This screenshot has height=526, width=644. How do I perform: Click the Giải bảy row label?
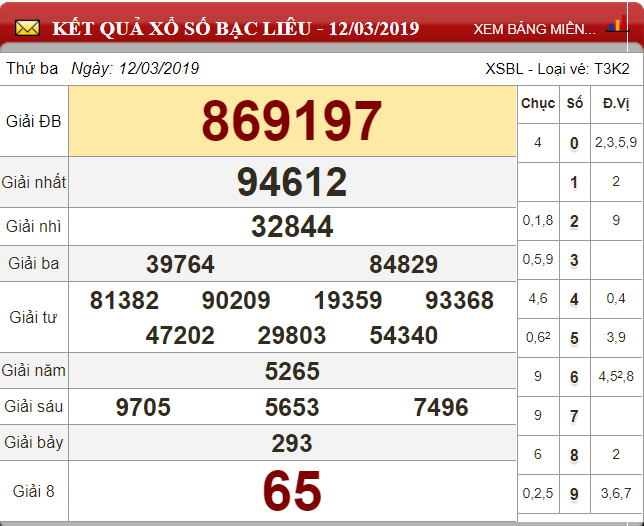[34, 443]
